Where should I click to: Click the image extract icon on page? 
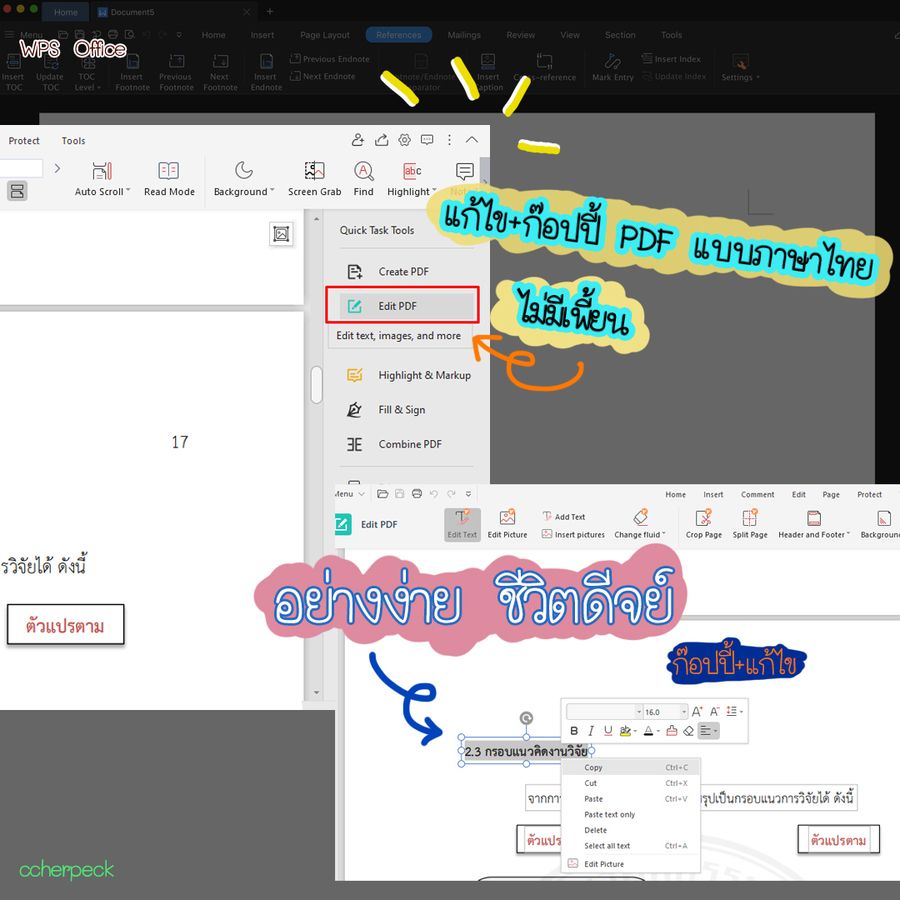pyautogui.click(x=281, y=234)
